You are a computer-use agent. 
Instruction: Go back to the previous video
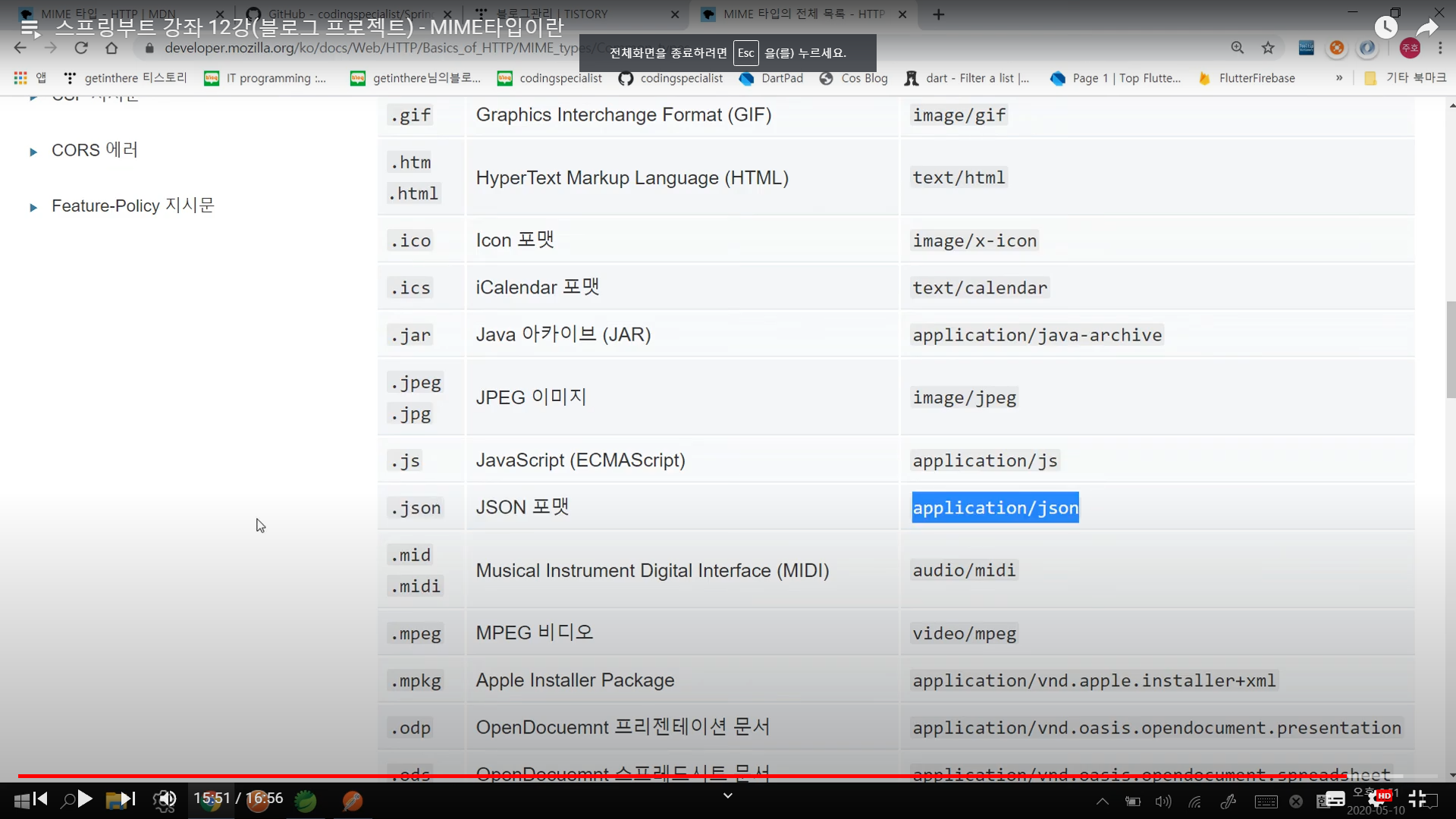40,799
